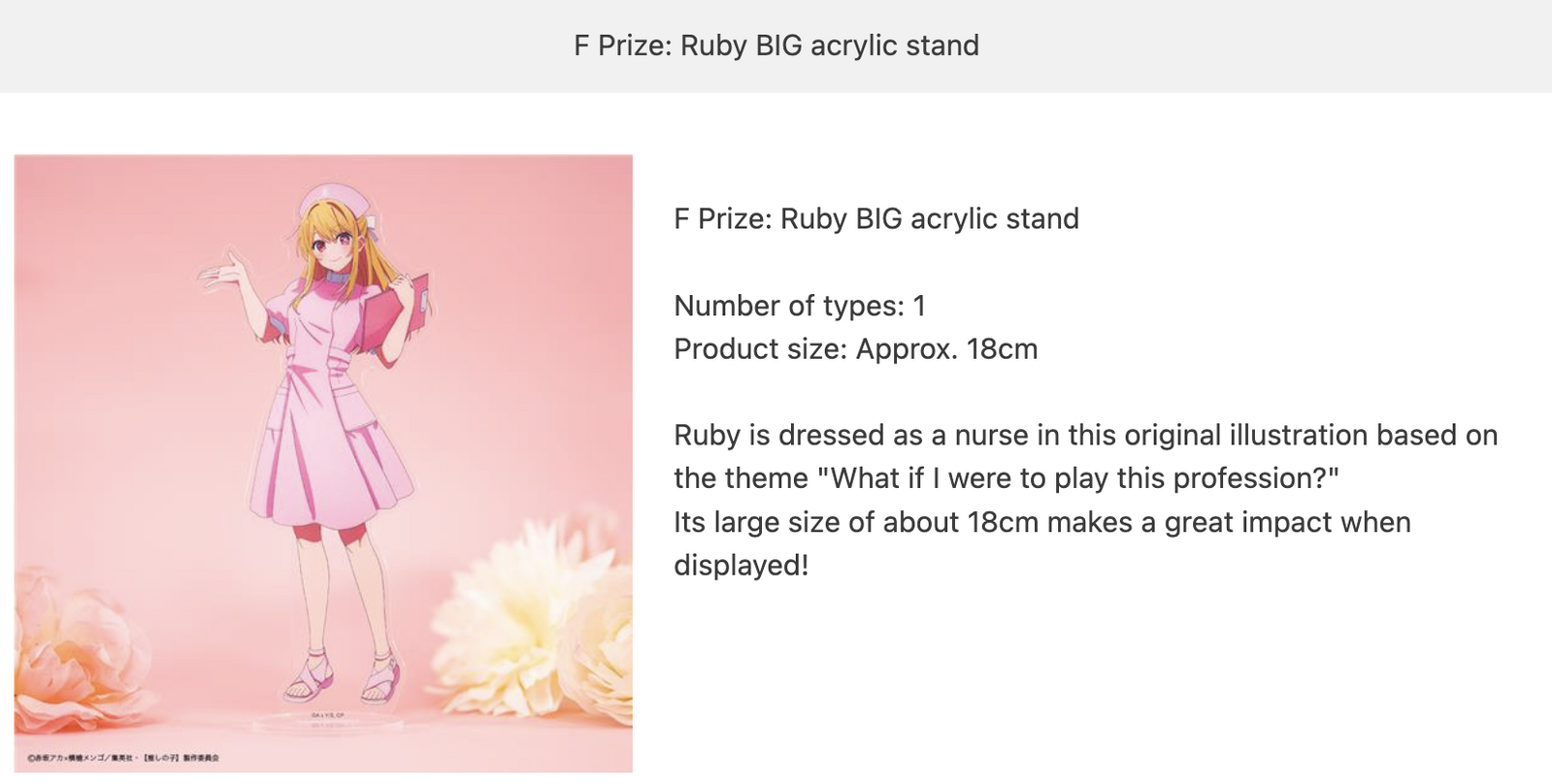Open the Ruby acrylic stand product photo
This screenshot has width=1552, height=784.
pyautogui.click(x=323, y=464)
